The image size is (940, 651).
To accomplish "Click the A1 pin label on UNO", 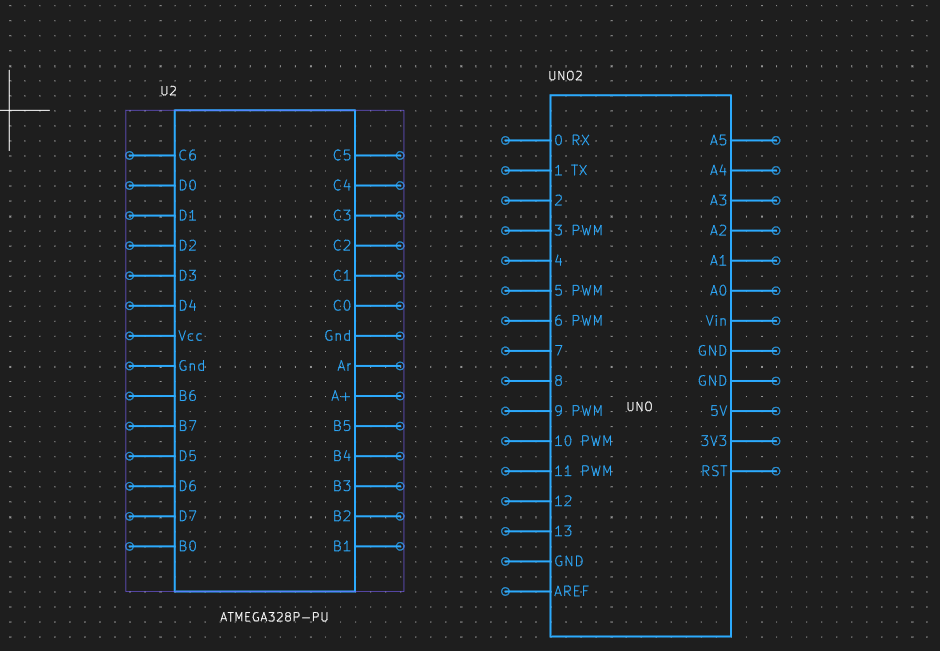I will (718, 261).
